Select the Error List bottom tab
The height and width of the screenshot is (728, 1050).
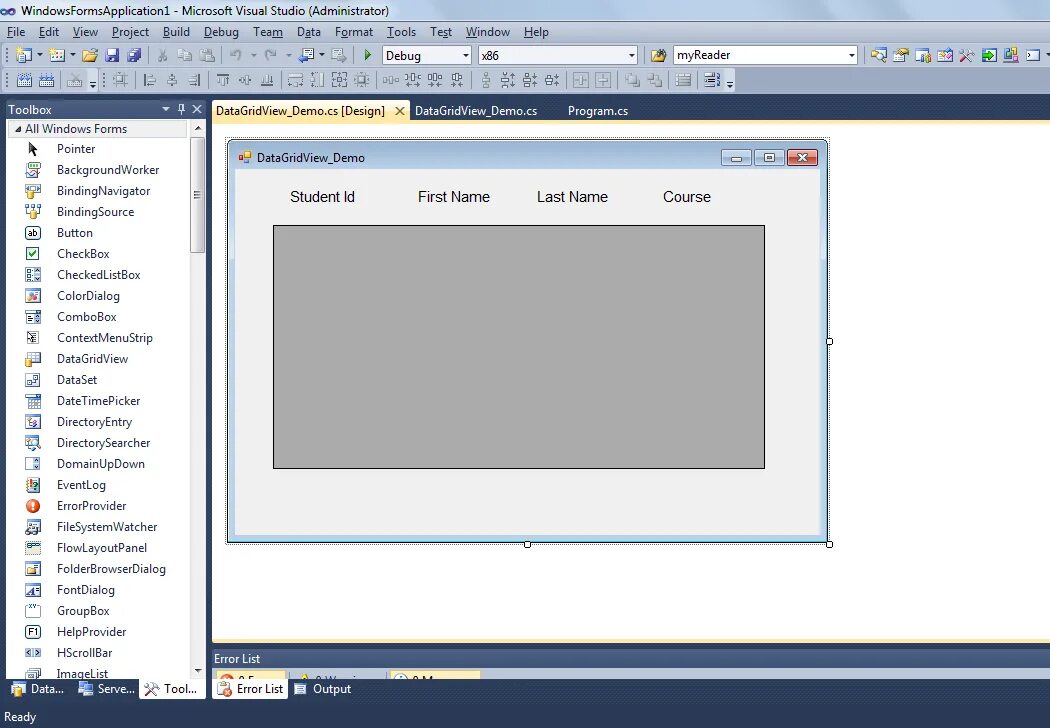click(x=250, y=689)
